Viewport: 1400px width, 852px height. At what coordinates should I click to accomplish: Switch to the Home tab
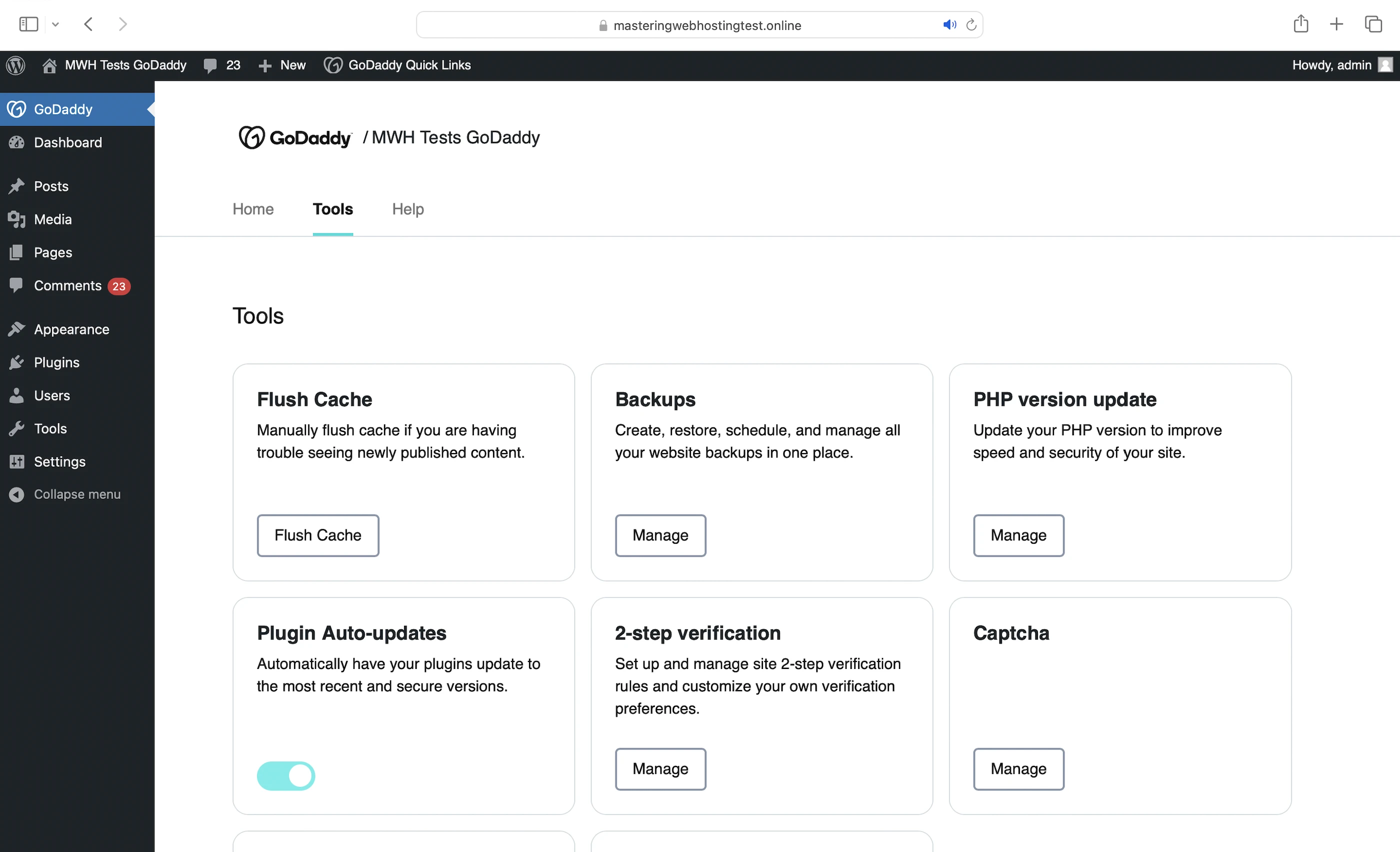pyautogui.click(x=253, y=209)
